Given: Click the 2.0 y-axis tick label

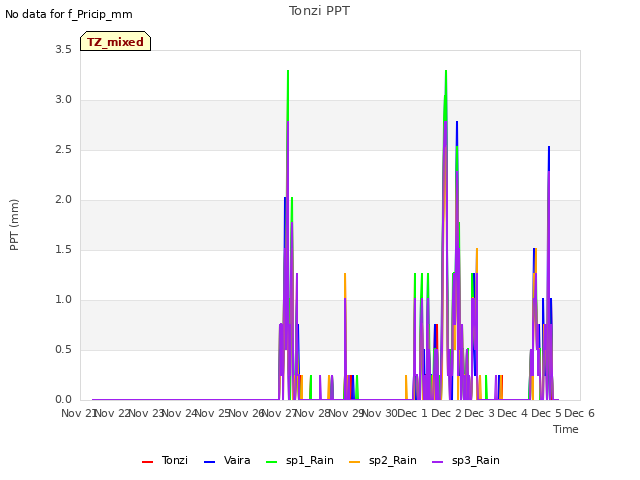Looking at the screenshot, I should click(x=63, y=200).
